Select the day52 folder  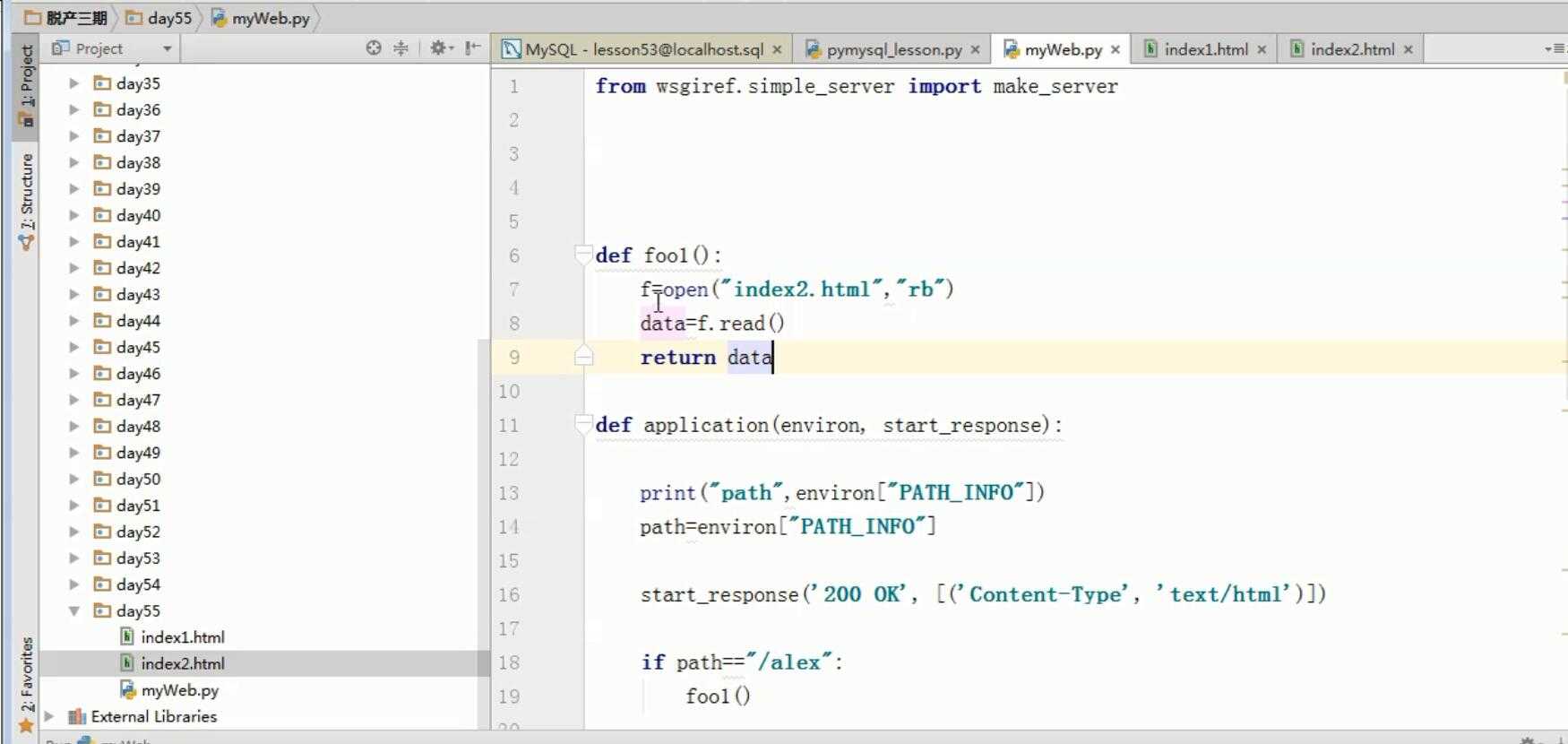pos(138,532)
